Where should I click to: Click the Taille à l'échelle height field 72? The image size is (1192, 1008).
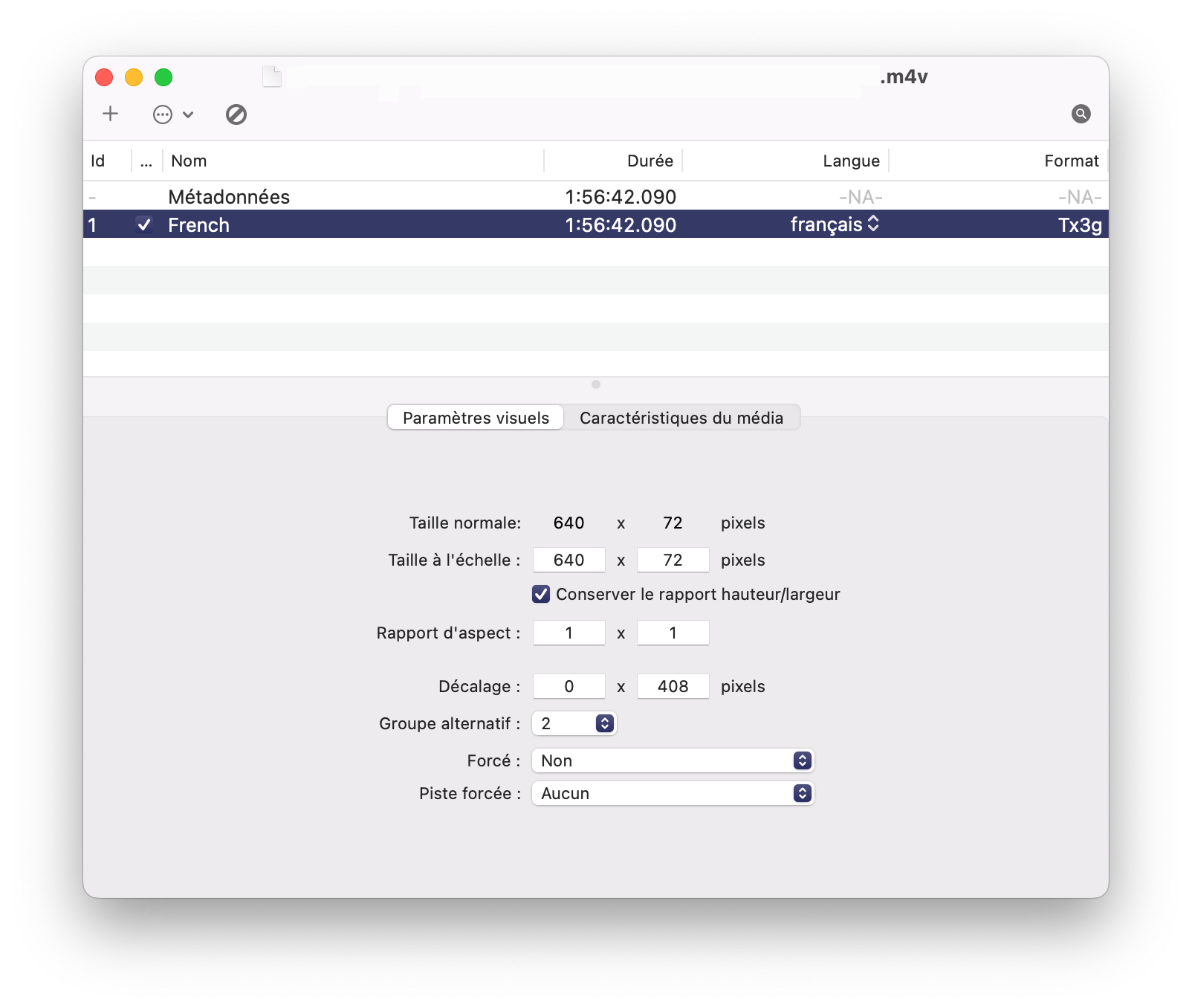click(x=673, y=560)
